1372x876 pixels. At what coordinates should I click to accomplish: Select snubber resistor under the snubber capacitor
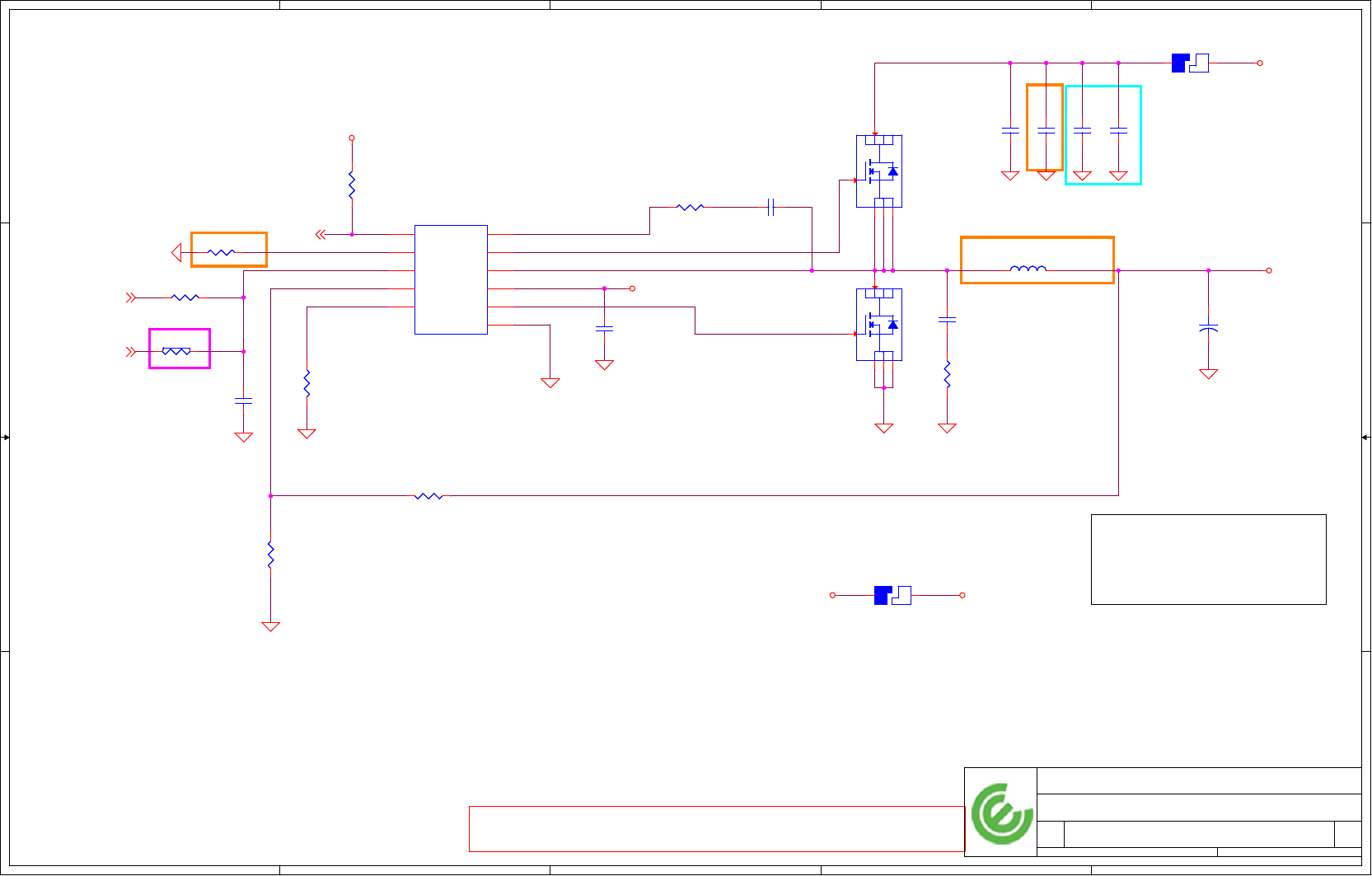[x=947, y=374]
